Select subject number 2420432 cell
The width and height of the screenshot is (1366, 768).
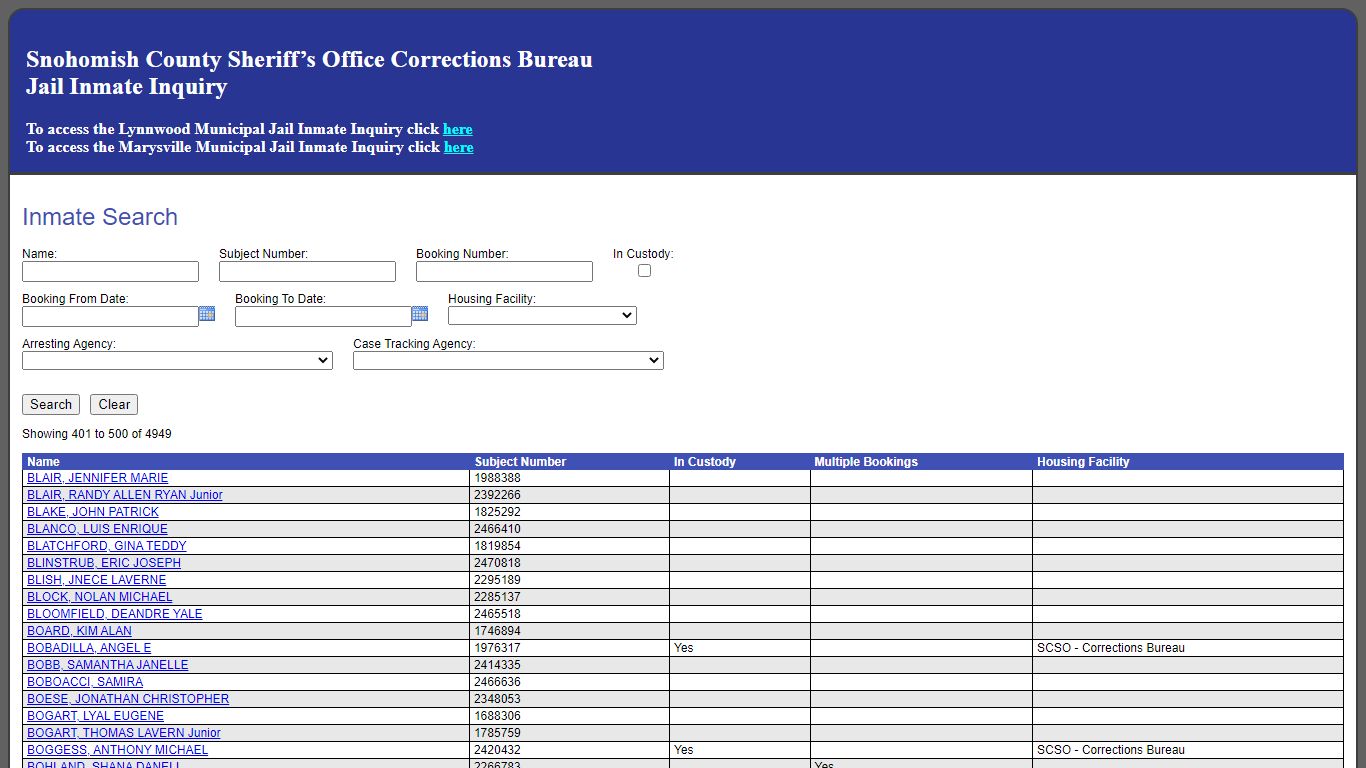coord(570,750)
